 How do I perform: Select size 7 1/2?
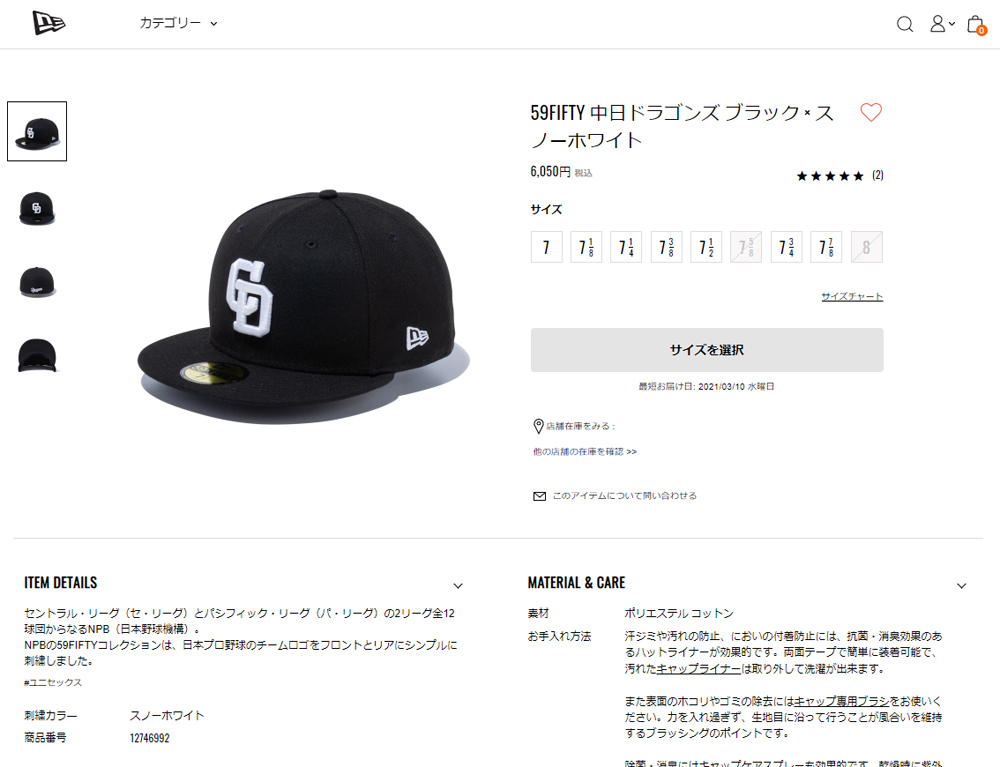tap(706, 247)
